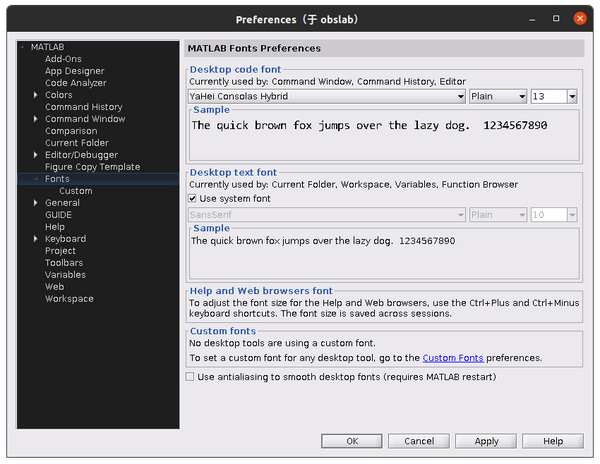This screenshot has width=600, height=464.
Task: Maximize the Preferences window
Action: [x=556, y=18]
